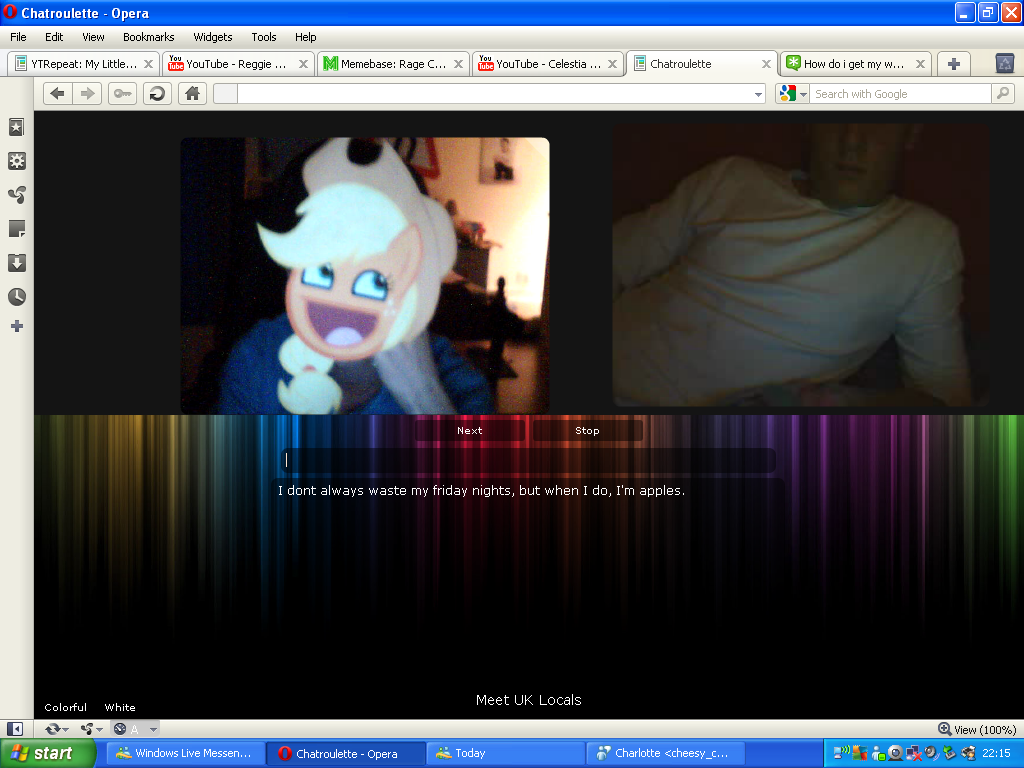Open the View menu
1024x768 pixels.
(93, 37)
